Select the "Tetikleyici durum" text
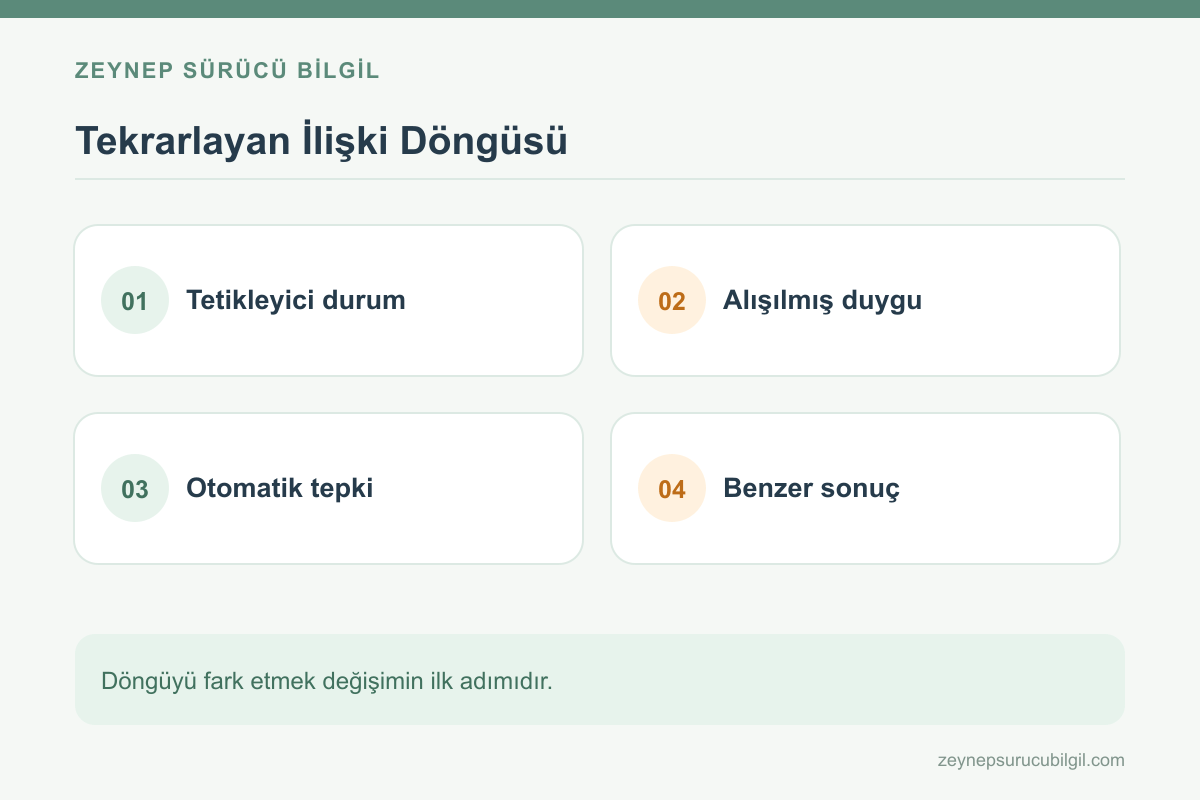The image size is (1200, 800). click(x=296, y=300)
